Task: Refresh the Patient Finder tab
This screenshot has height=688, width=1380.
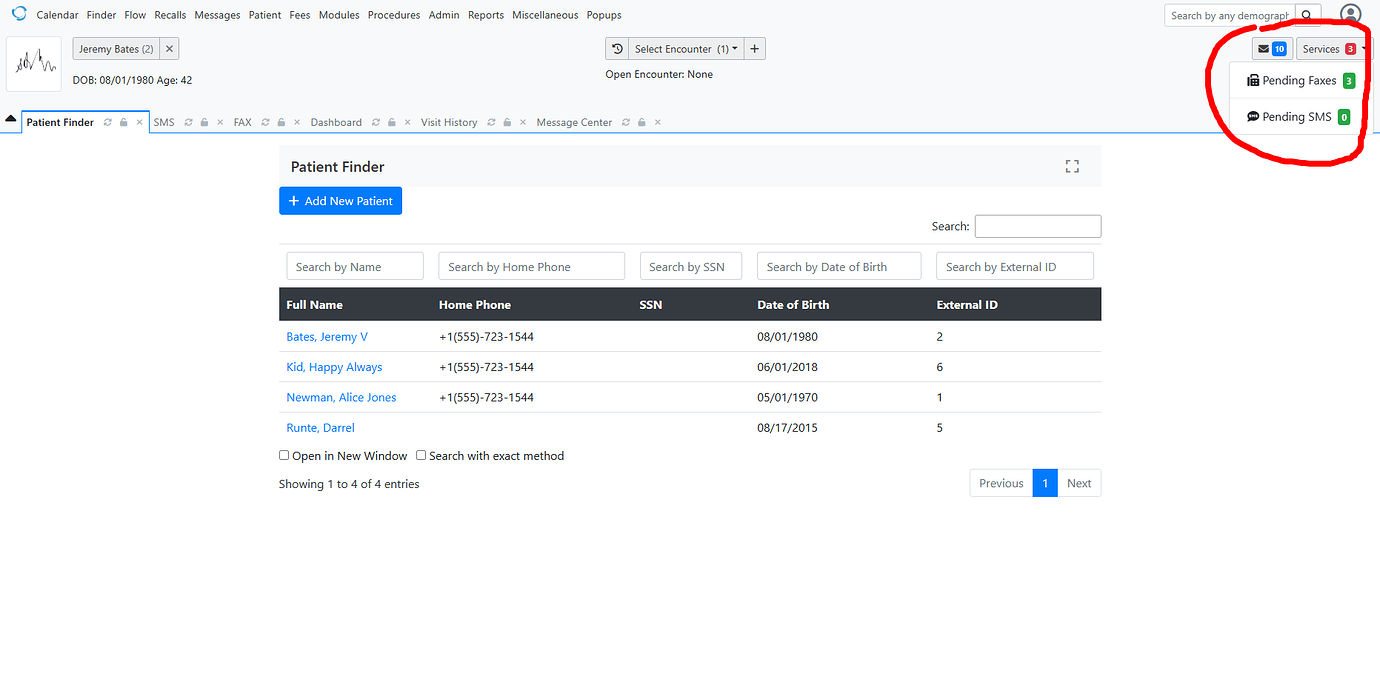Action: point(106,121)
